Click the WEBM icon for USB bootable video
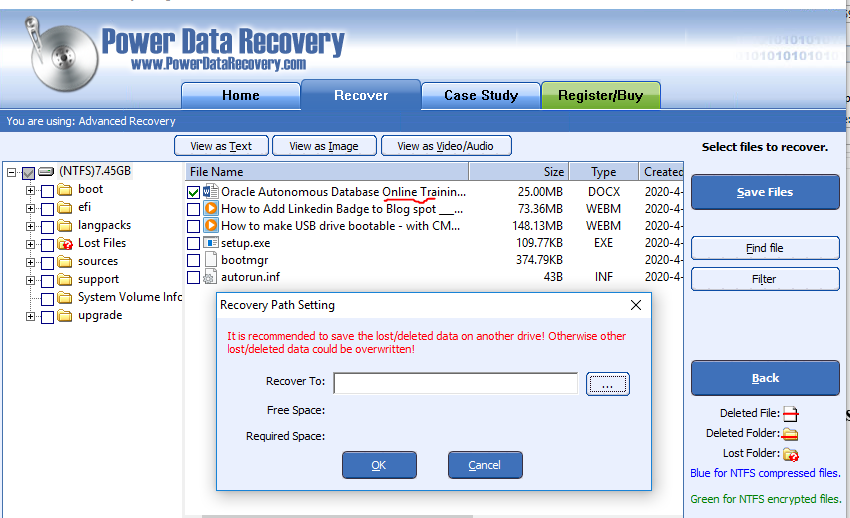This screenshot has height=518, width=850. coord(210,225)
